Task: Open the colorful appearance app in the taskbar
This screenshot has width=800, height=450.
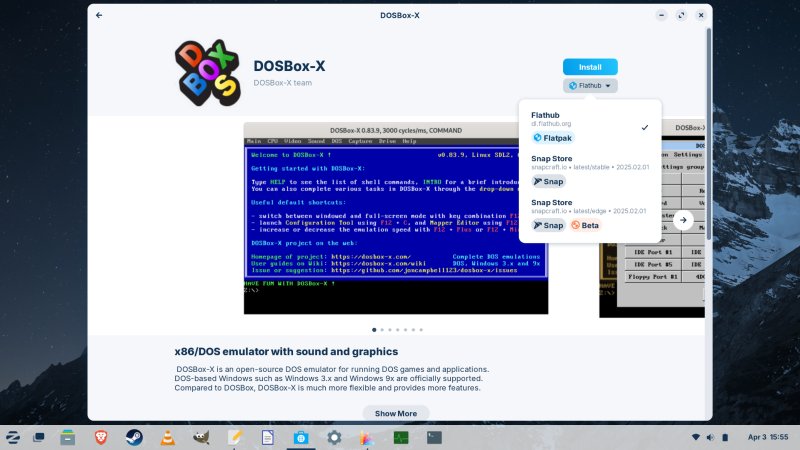Action: click(x=367, y=437)
